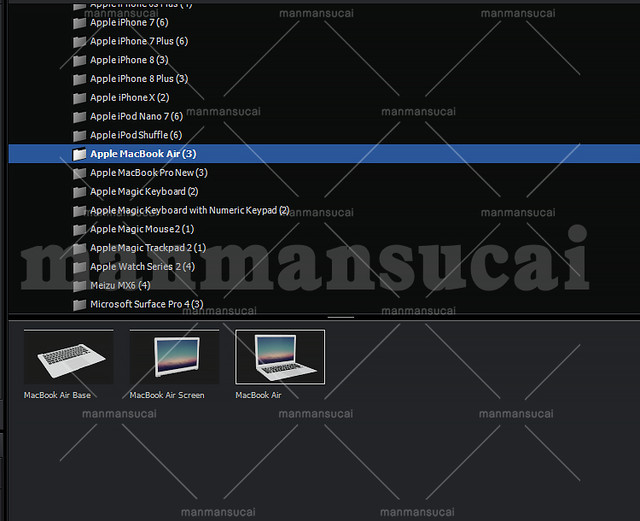This screenshot has height=521, width=640.
Task: Click folder icon beside Apple iPod Nano 7
Action: (x=80, y=117)
